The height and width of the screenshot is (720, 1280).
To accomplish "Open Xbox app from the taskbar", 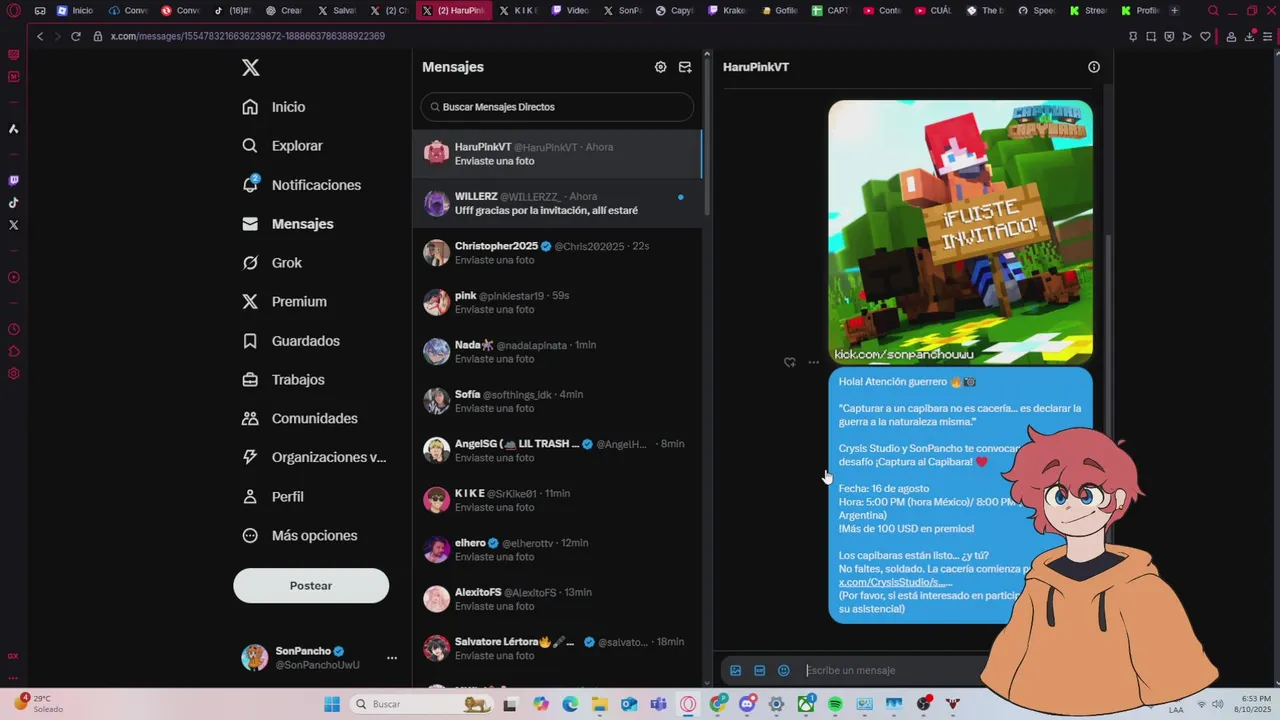I will [x=806, y=704].
